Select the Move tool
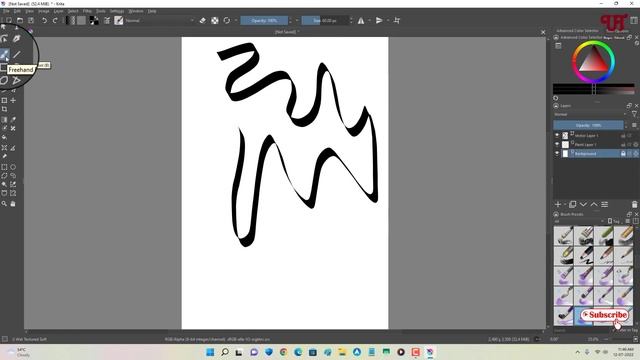Image resolution: width=640 pixels, height=360 pixels. click(13, 100)
